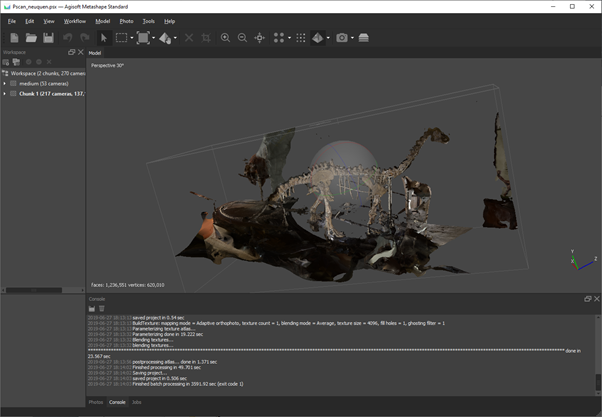Expand Chunk 1 tree item

point(5,94)
